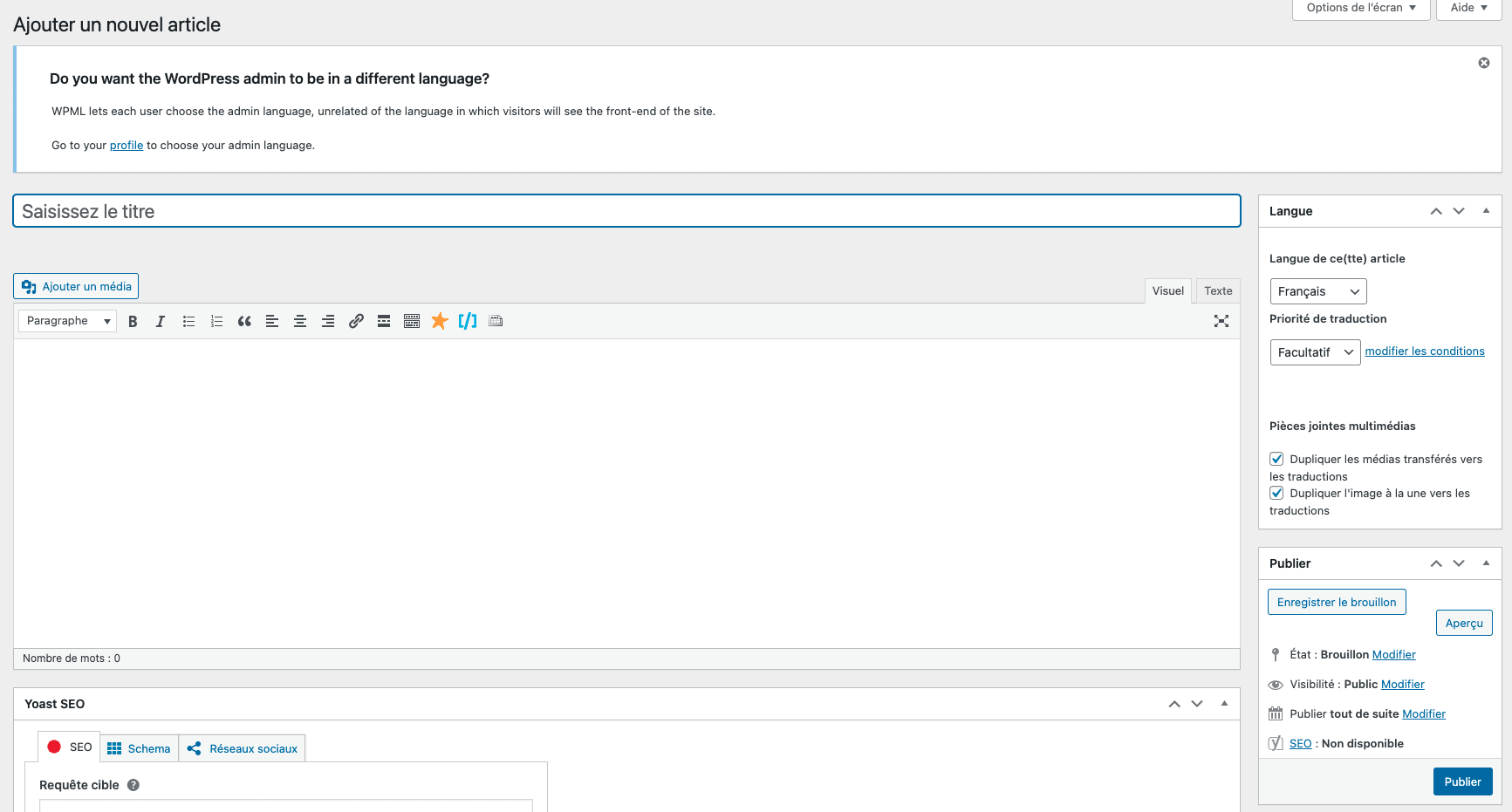This screenshot has width=1512, height=812.
Task: Enter distraction-free fullscreen mode
Action: [x=1221, y=321]
